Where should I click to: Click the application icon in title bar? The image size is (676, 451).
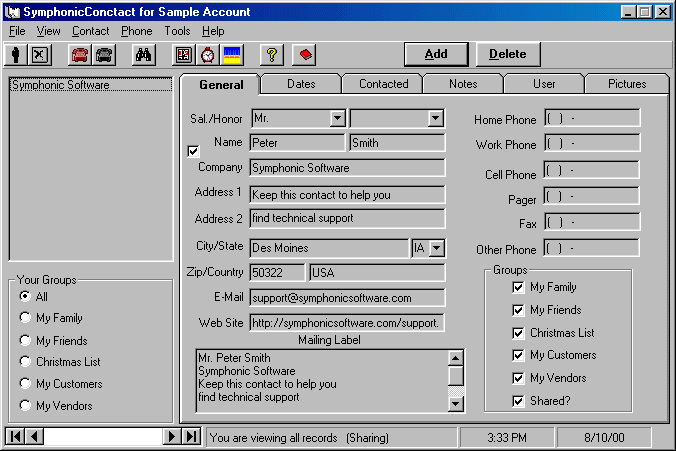tap(12, 12)
